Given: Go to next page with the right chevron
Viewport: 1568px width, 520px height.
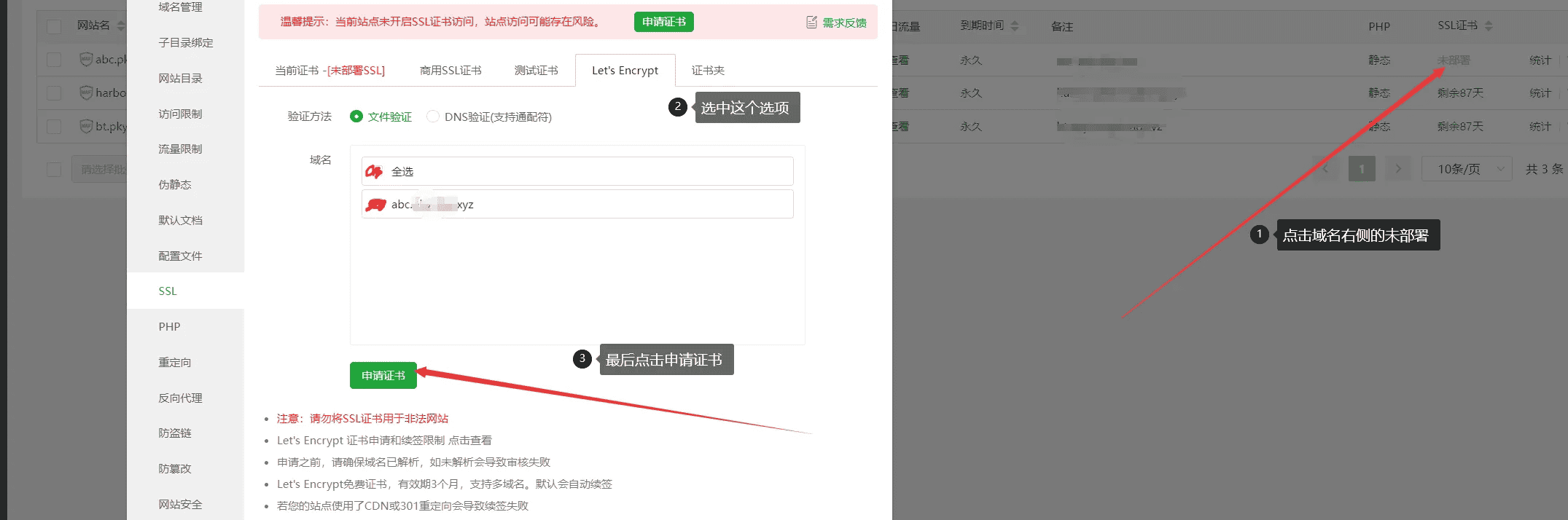Looking at the screenshot, I should (x=1397, y=169).
